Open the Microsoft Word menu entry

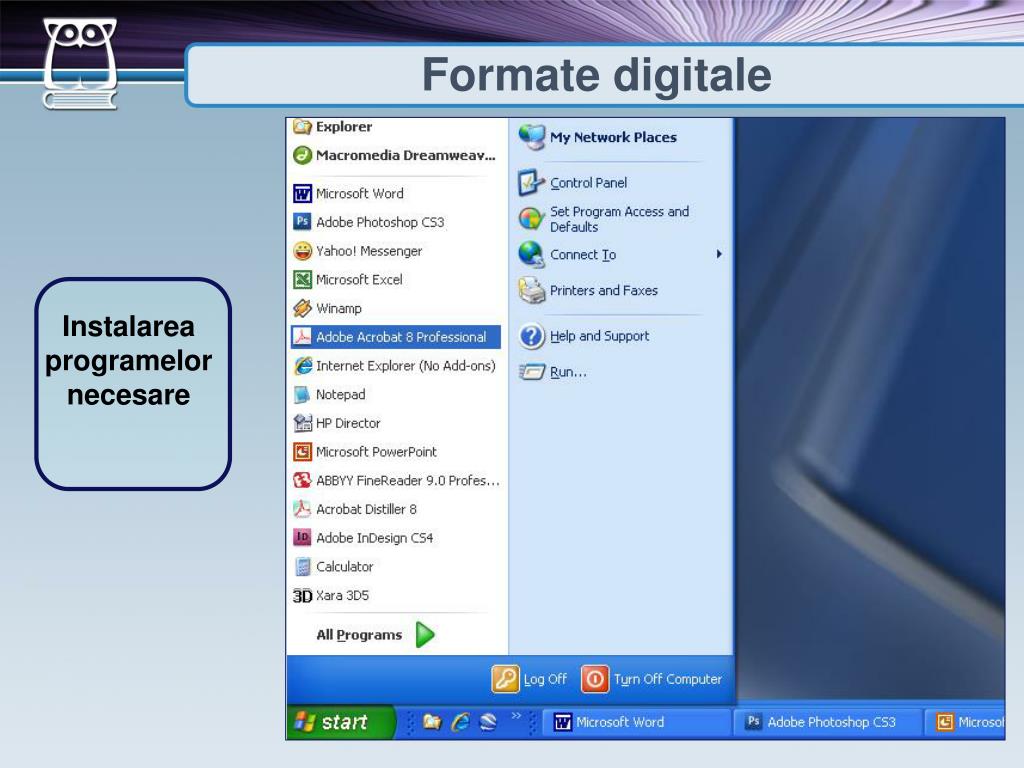click(396, 193)
